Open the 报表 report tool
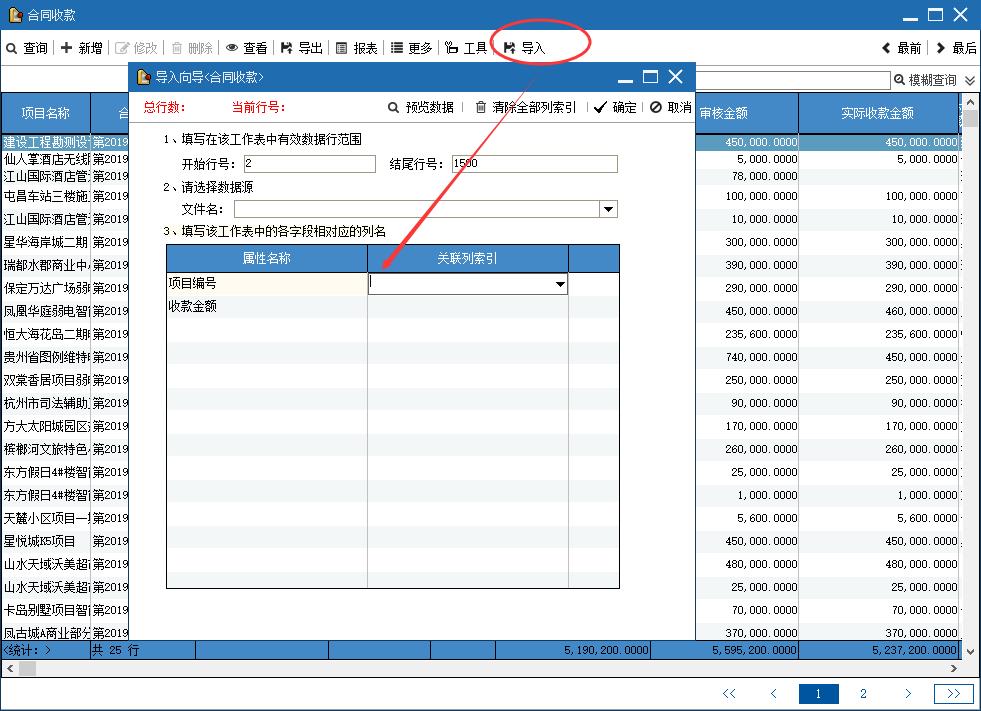This screenshot has width=981, height=711. 356,48
